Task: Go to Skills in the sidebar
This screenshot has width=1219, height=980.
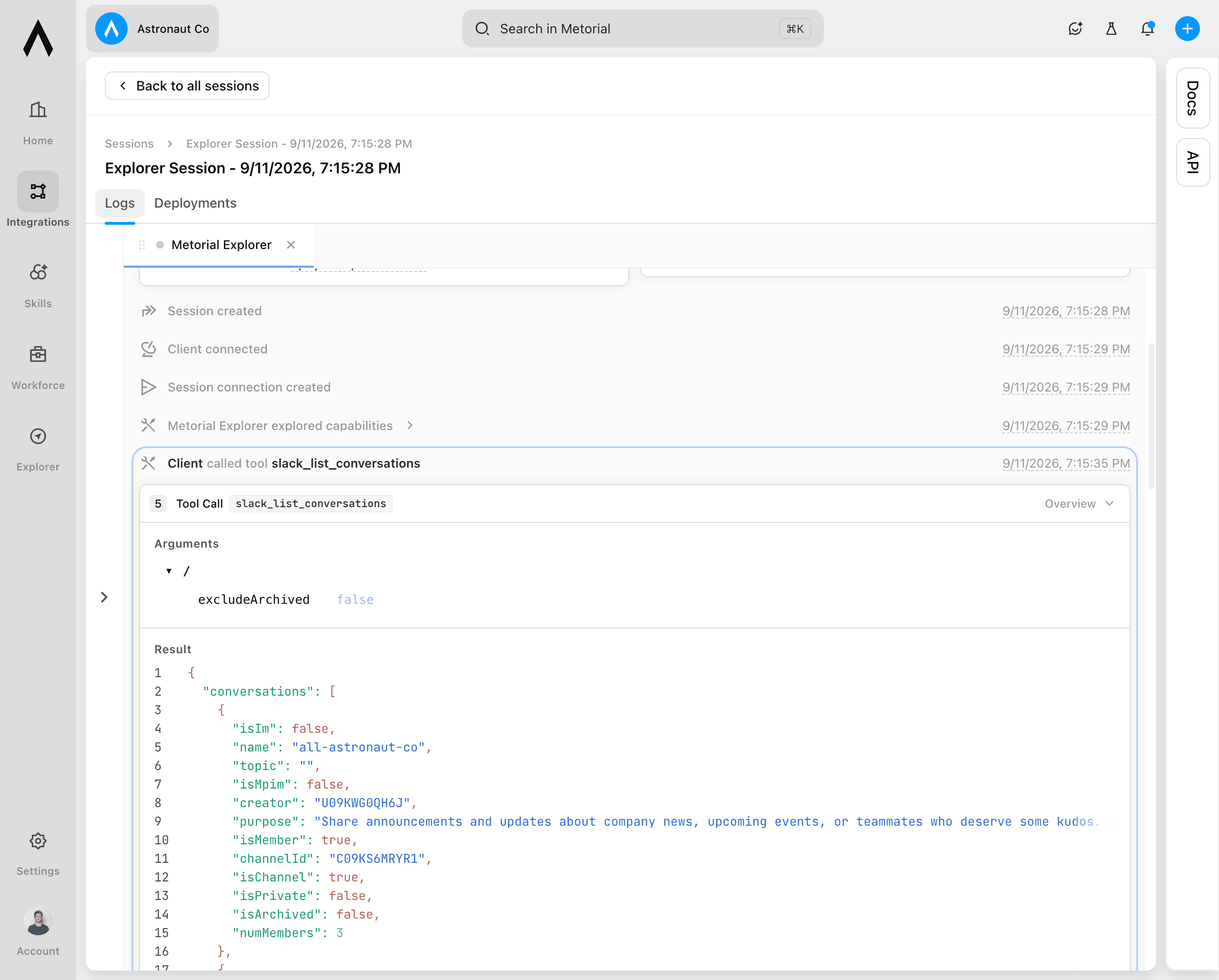Action: tap(38, 285)
